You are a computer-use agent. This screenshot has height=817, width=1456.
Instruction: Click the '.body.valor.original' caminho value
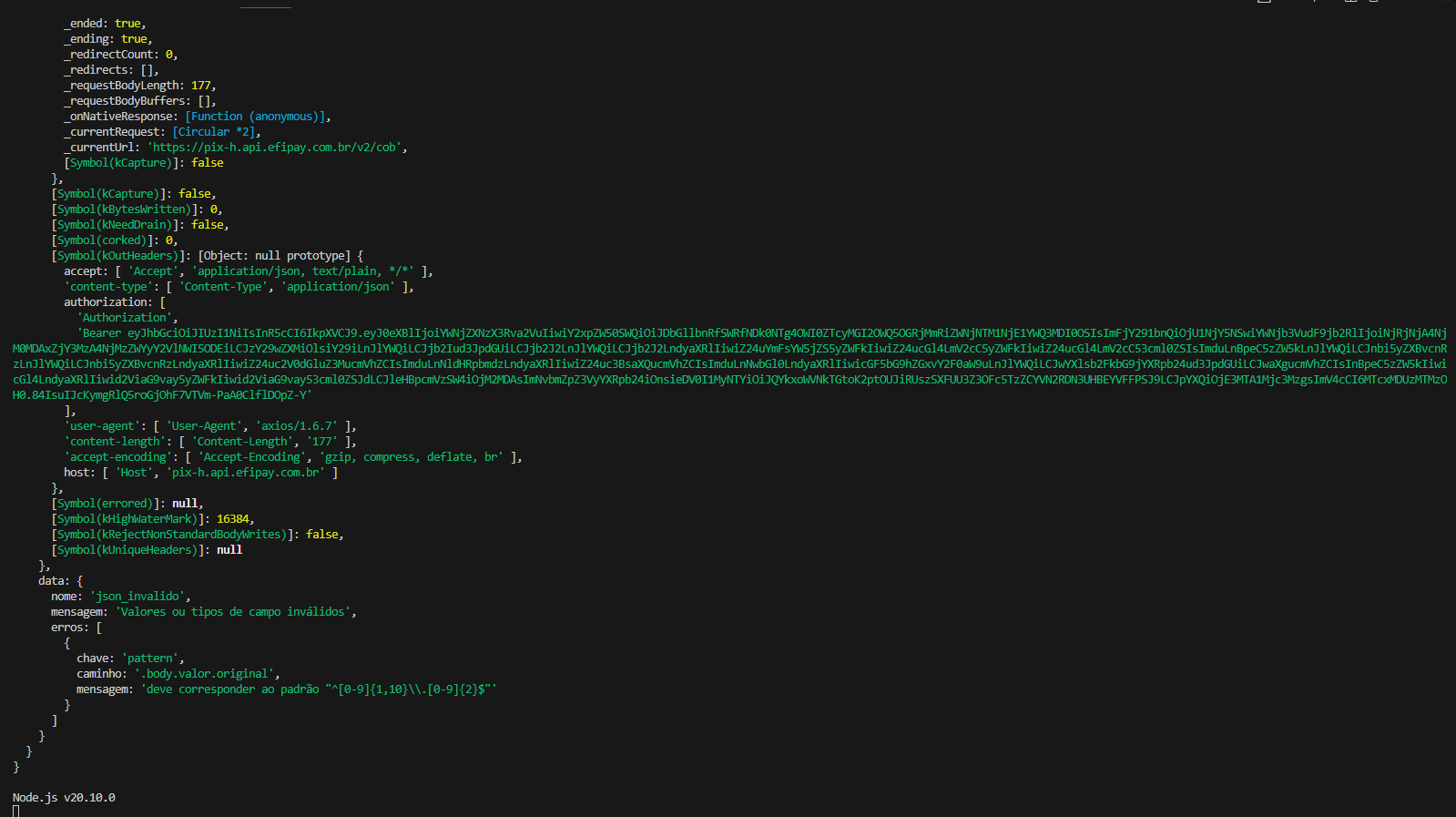click(x=204, y=674)
